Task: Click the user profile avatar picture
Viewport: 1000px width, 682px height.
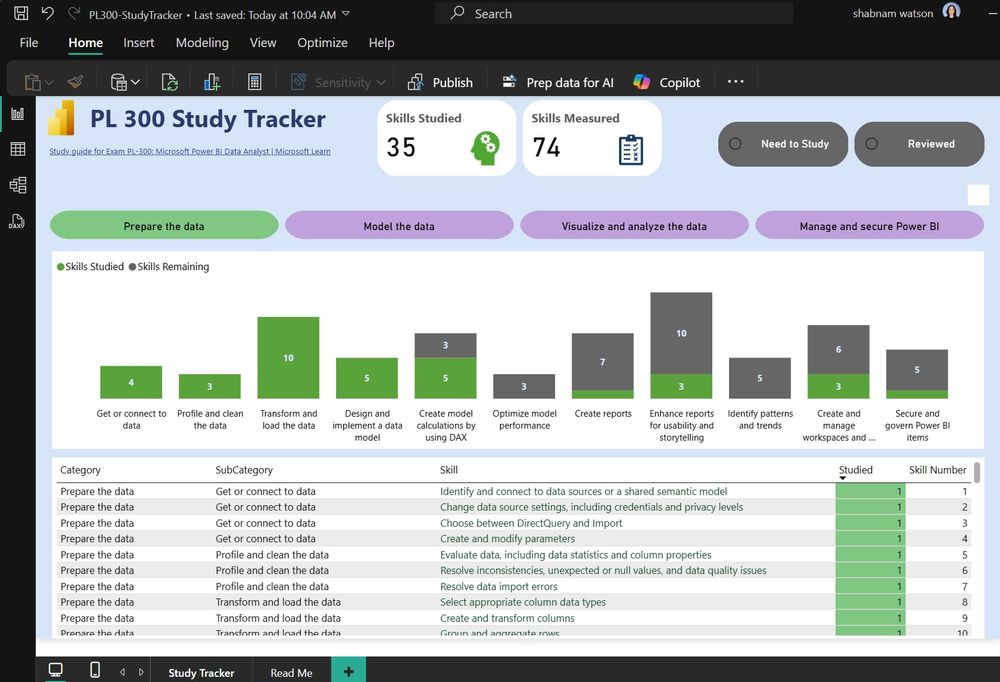Action: point(951,12)
